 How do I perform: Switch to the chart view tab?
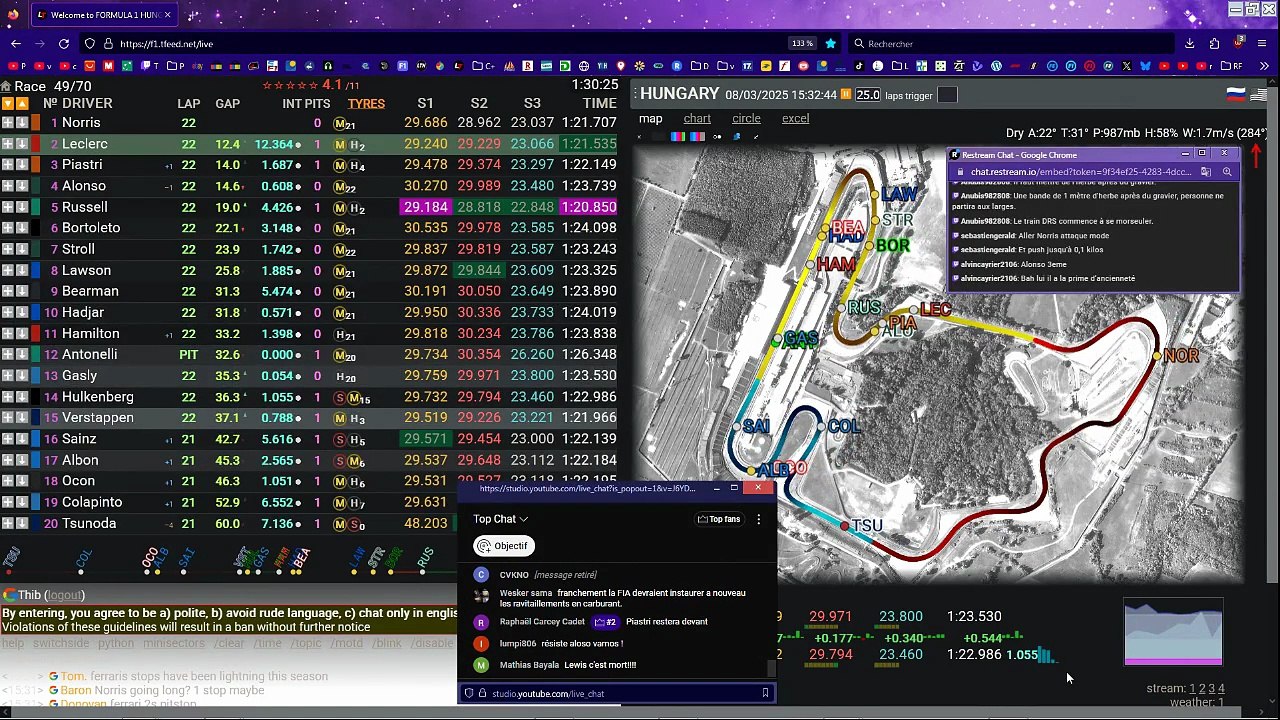point(697,118)
